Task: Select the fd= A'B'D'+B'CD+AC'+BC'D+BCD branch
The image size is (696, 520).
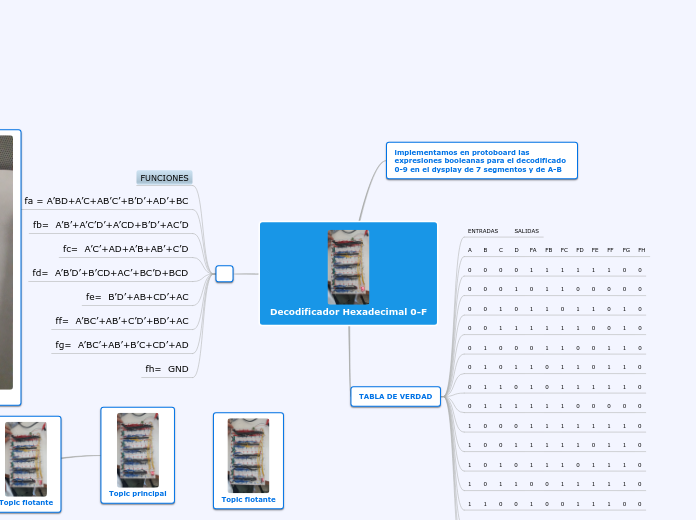Action: (110, 273)
